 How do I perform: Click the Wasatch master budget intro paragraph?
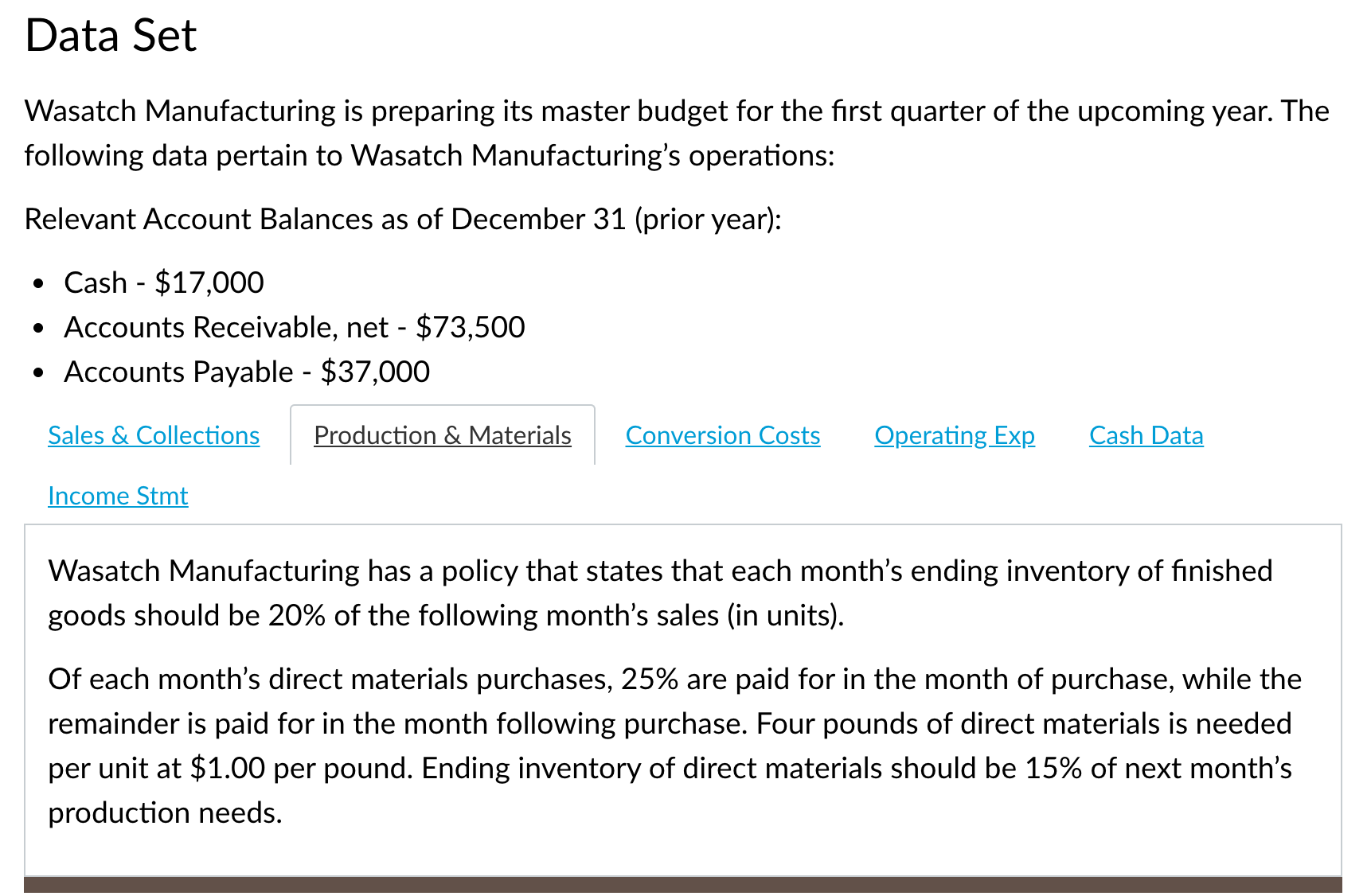coord(677,133)
